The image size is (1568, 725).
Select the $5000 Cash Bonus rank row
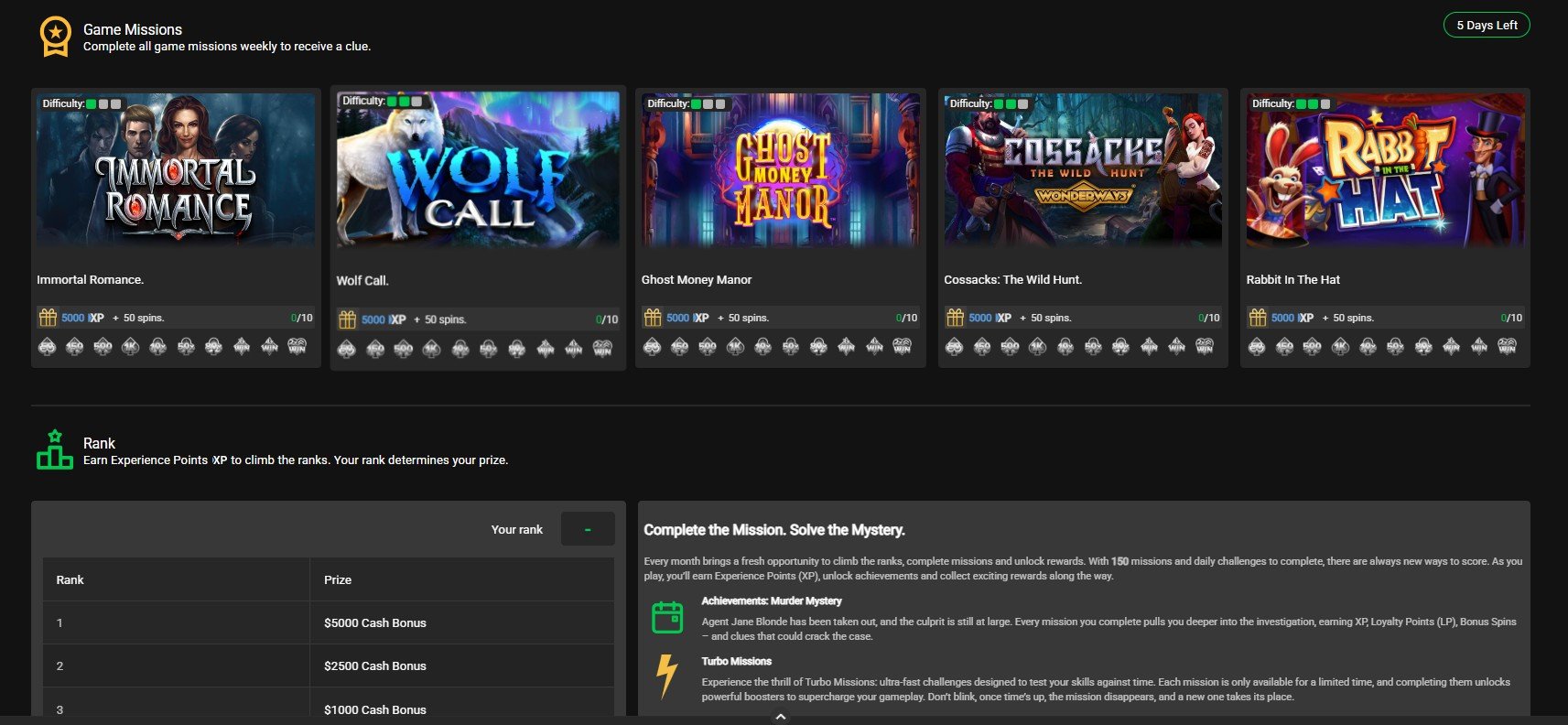pyautogui.click(x=328, y=622)
